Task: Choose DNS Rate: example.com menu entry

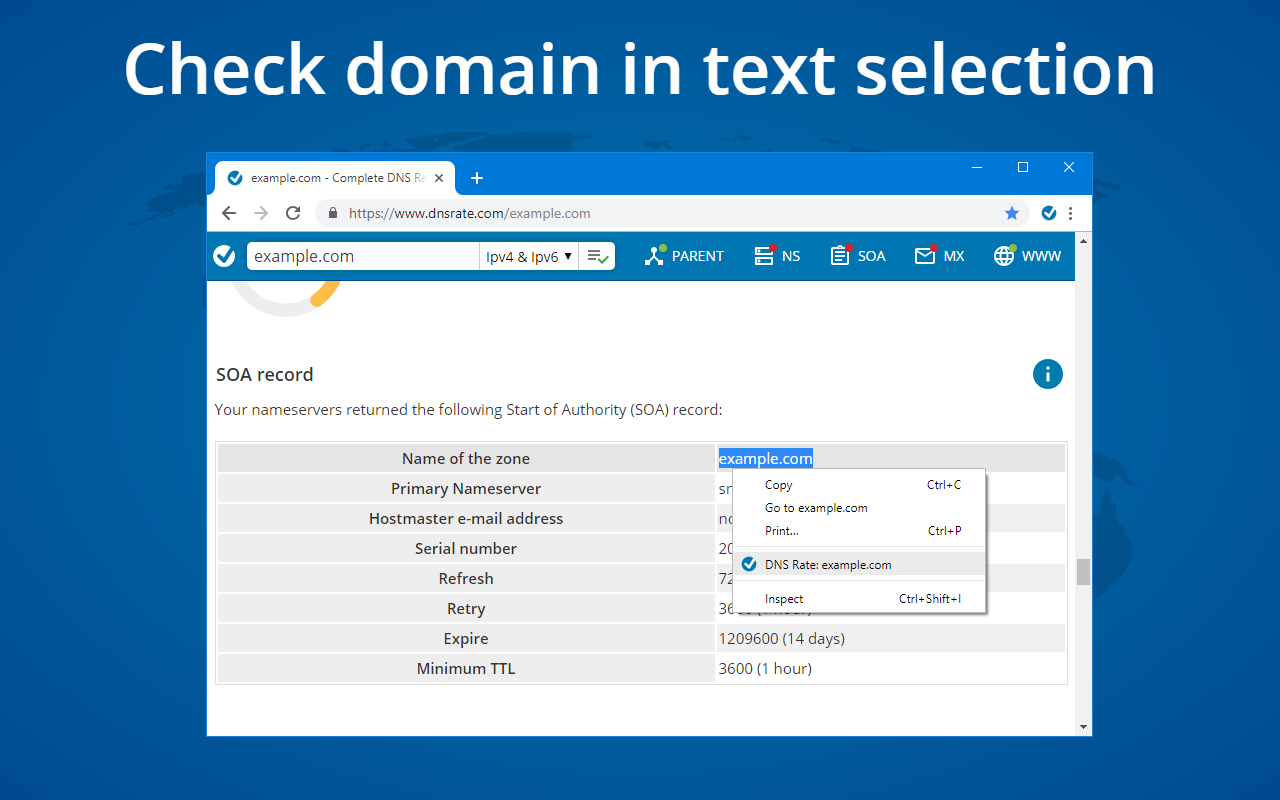Action: coord(860,564)
